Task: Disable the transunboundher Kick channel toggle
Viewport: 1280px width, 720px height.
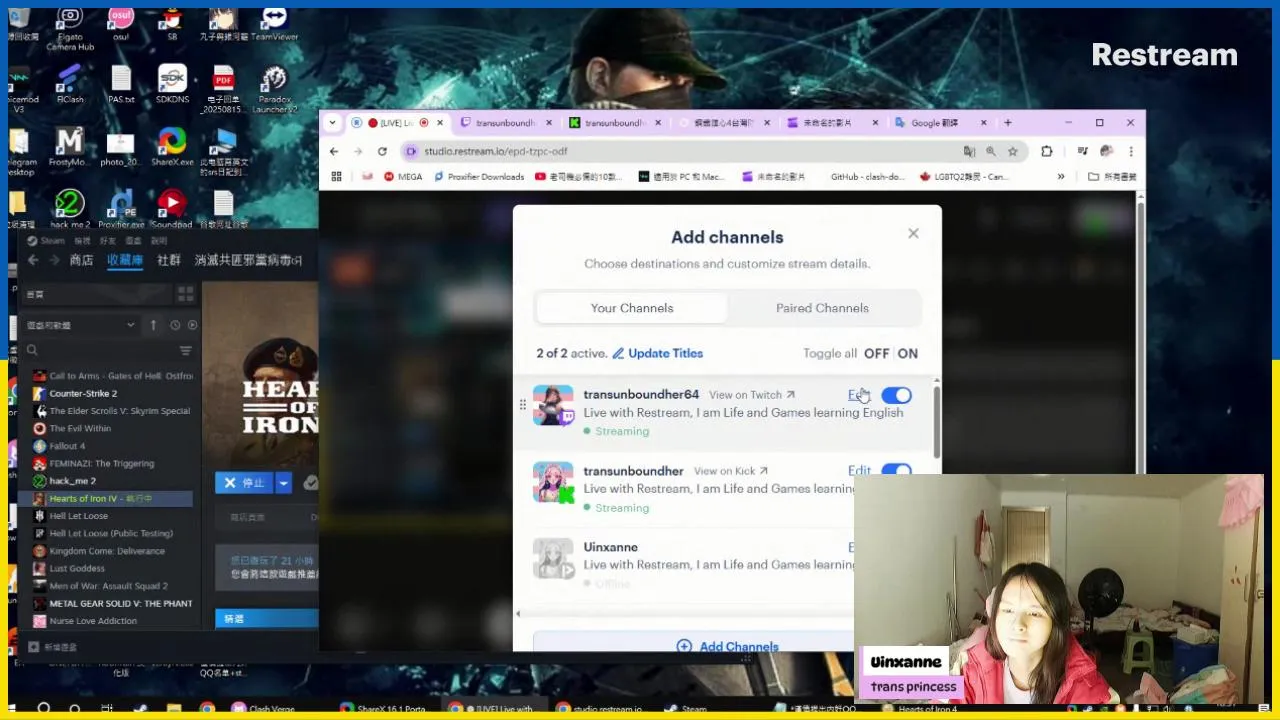Action: coord(896,470)
